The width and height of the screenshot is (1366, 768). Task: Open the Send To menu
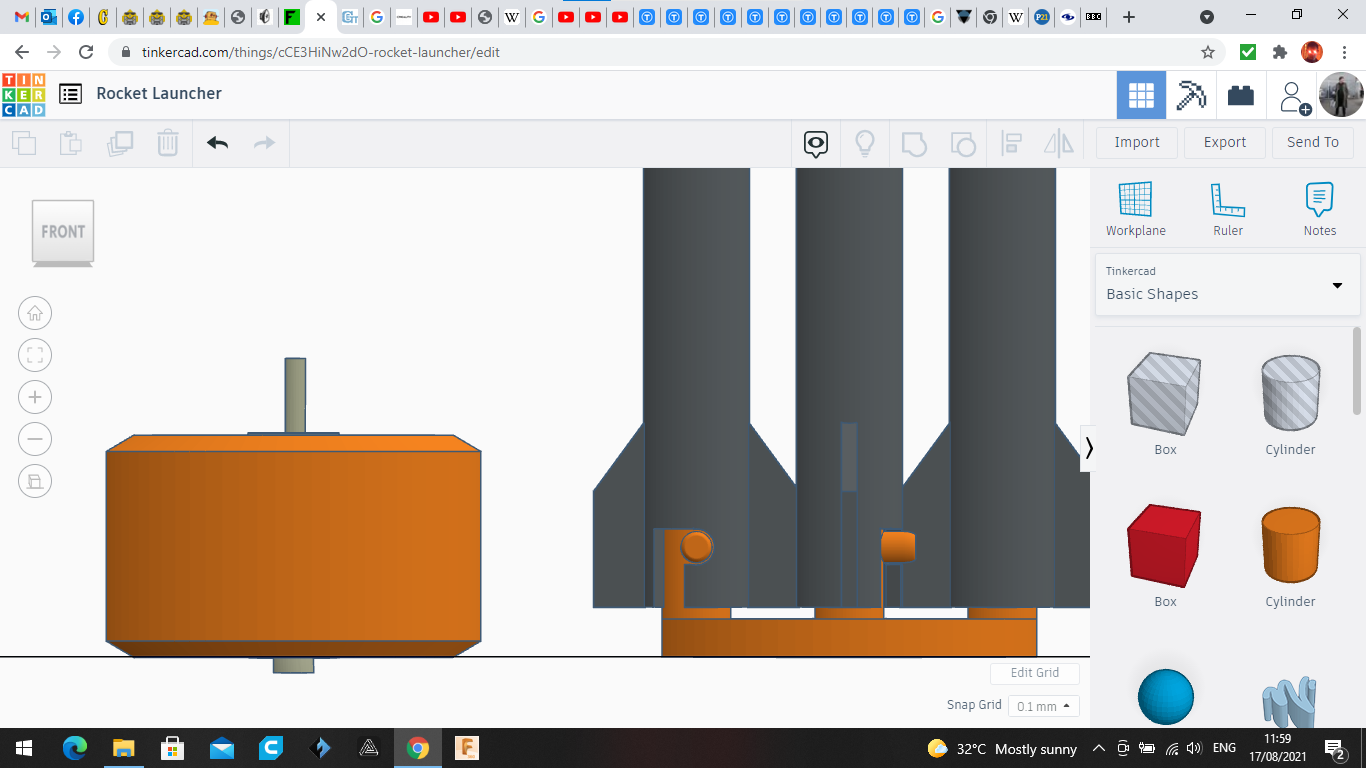1312,143
